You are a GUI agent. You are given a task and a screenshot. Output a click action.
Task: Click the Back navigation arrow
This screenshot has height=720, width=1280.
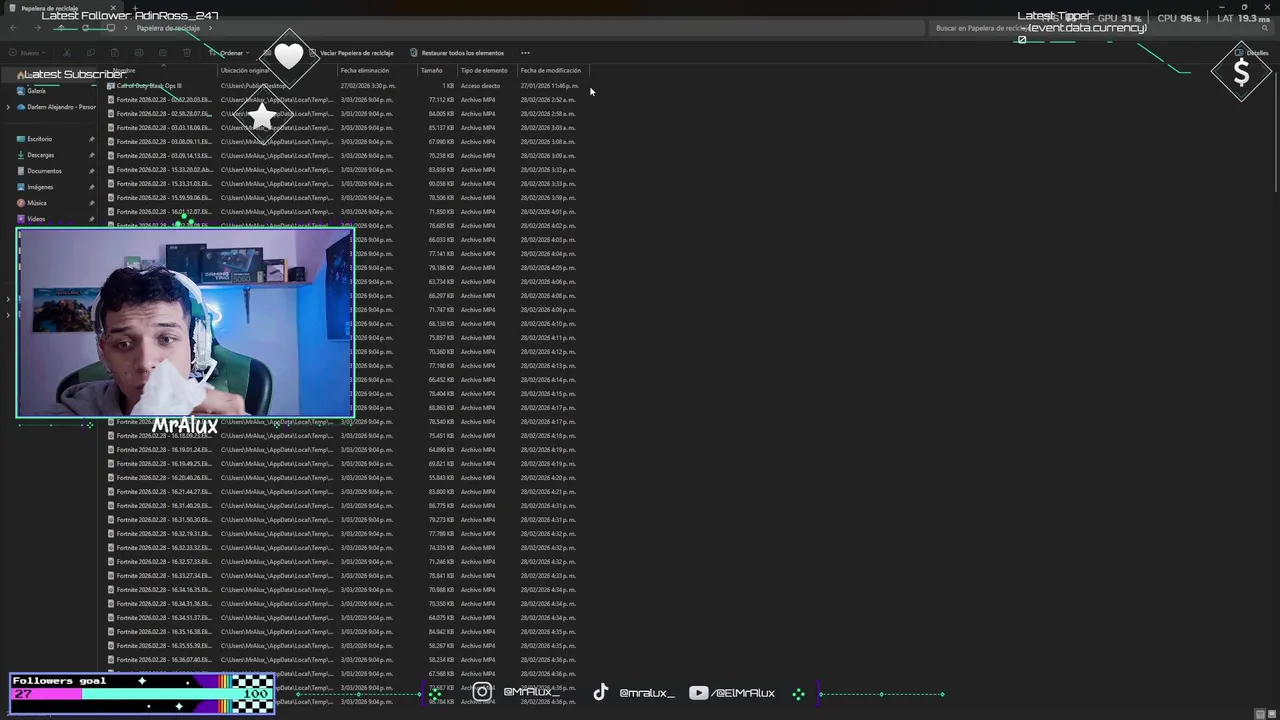(x=13, y=28)
